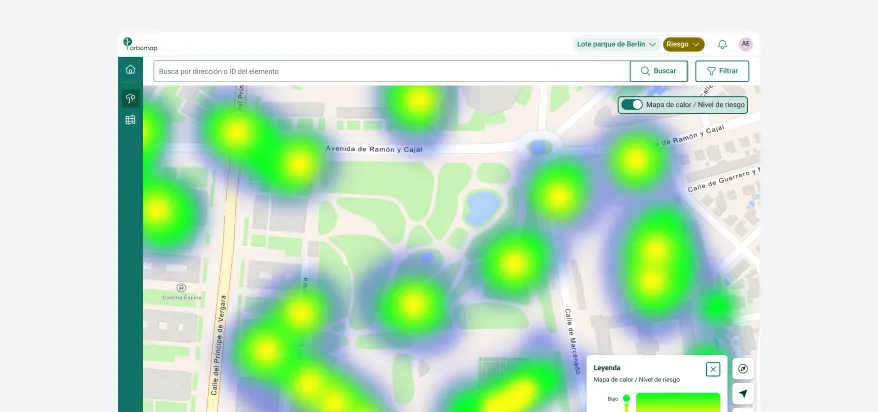Screen dimensions: 878x412
Task: Click the locate-me arrow map button
Action: click(743, 394)
